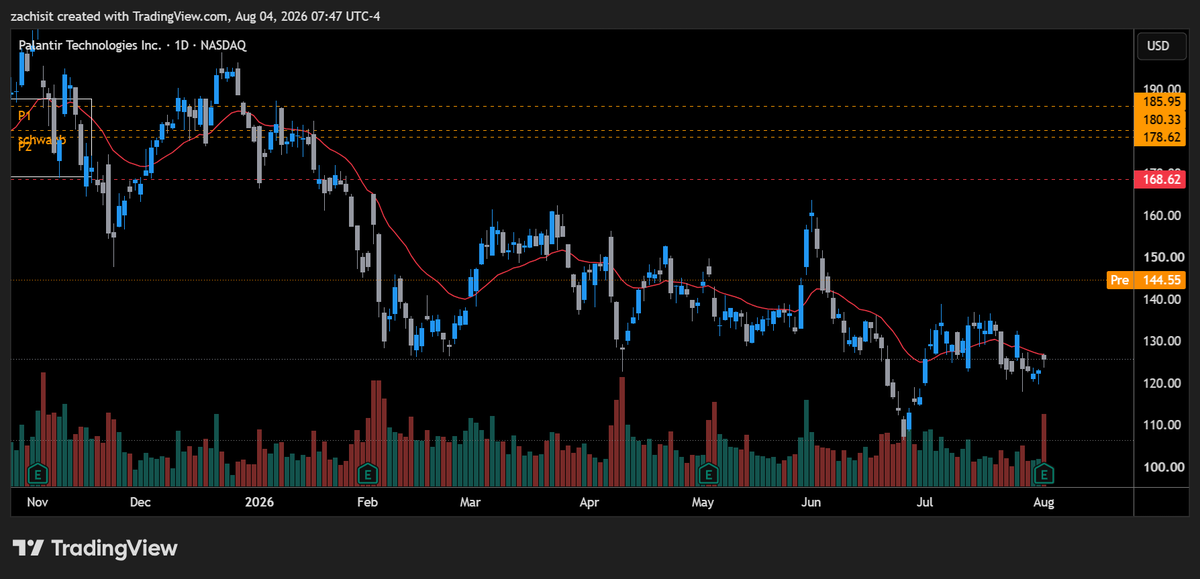The width and height of the screenshot is (1200, 579).
Task: Click the Apr label on time axis
Action: click(x=590, y=502)
